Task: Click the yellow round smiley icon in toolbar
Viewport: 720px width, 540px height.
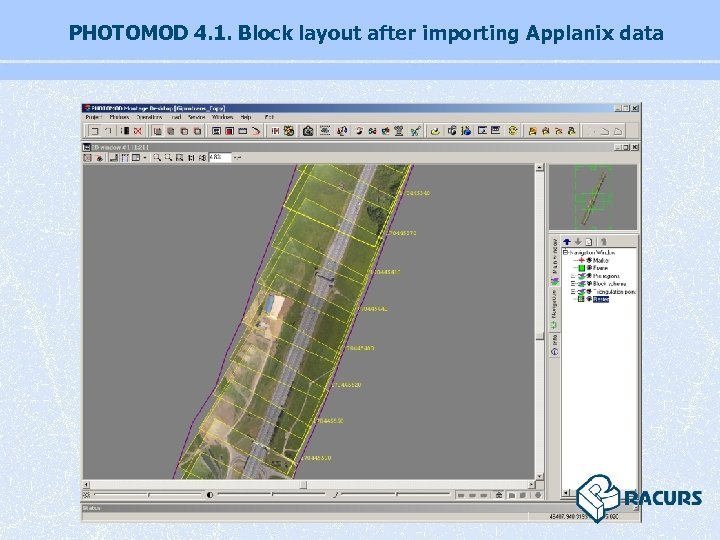Action: (x=513, y=130)
